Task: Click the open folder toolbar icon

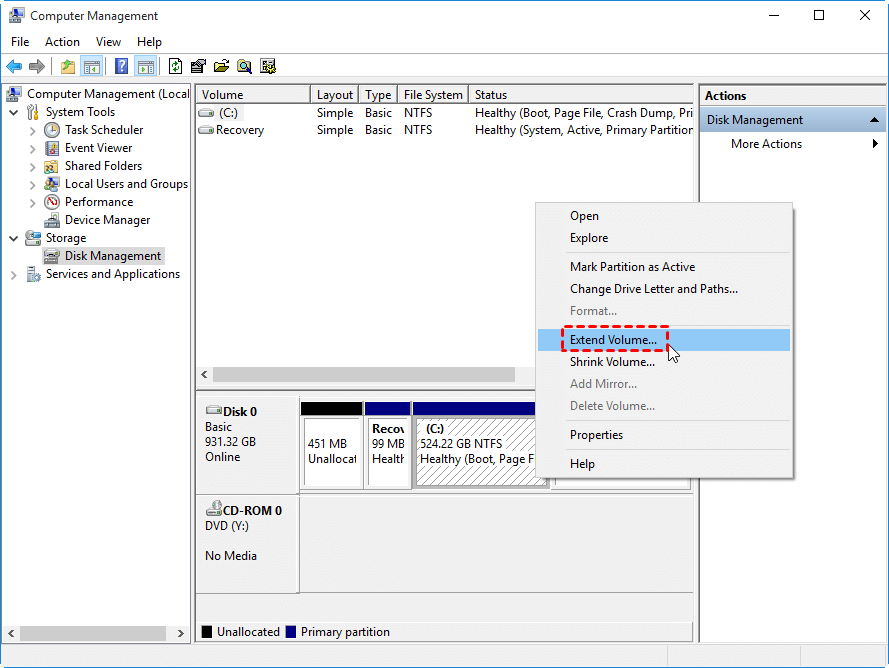Action: click(x=221, y=67)
